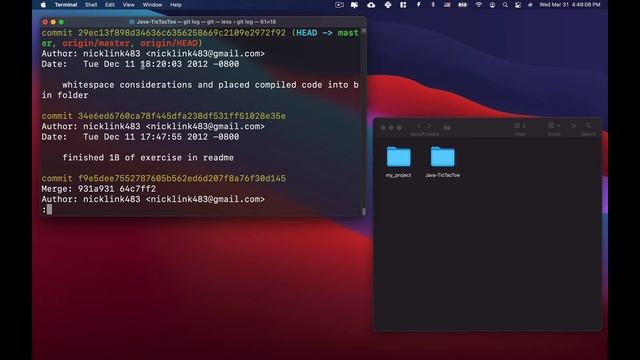Viewport: 640px width, 360px height.
Task: Go back in the Finder window
Action: [419, 126]
